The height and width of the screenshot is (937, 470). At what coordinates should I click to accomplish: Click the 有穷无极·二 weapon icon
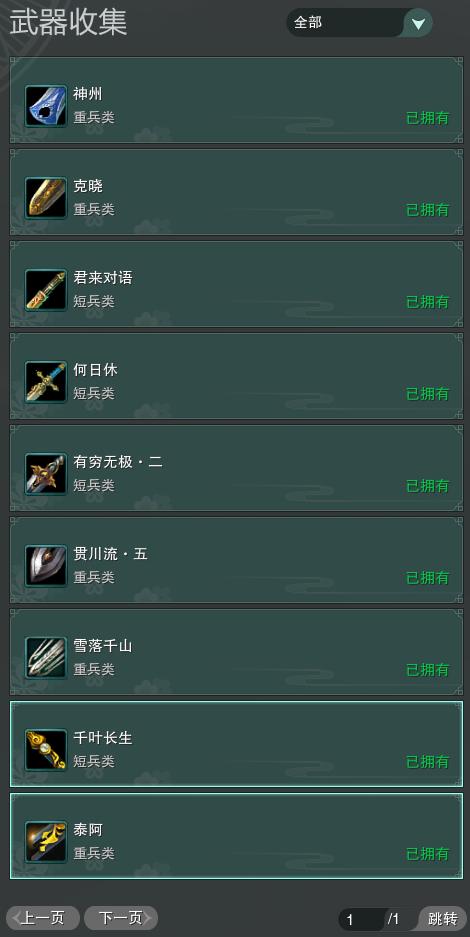tap(46, 474)
